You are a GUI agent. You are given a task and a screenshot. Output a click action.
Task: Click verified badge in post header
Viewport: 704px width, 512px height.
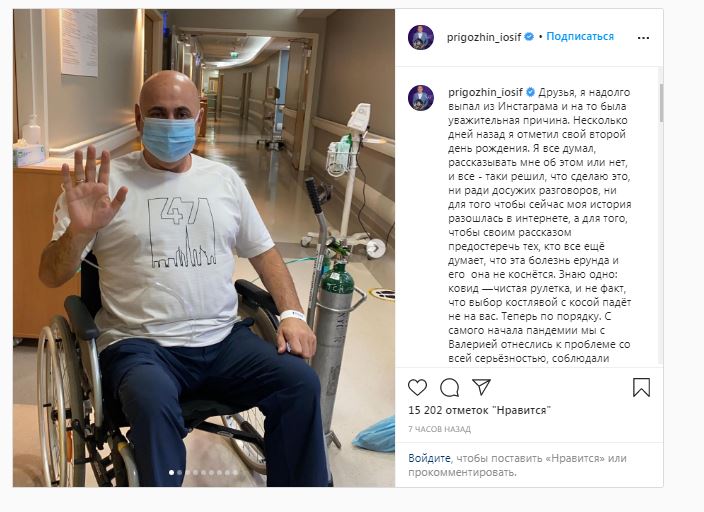(x=529, y=37)
